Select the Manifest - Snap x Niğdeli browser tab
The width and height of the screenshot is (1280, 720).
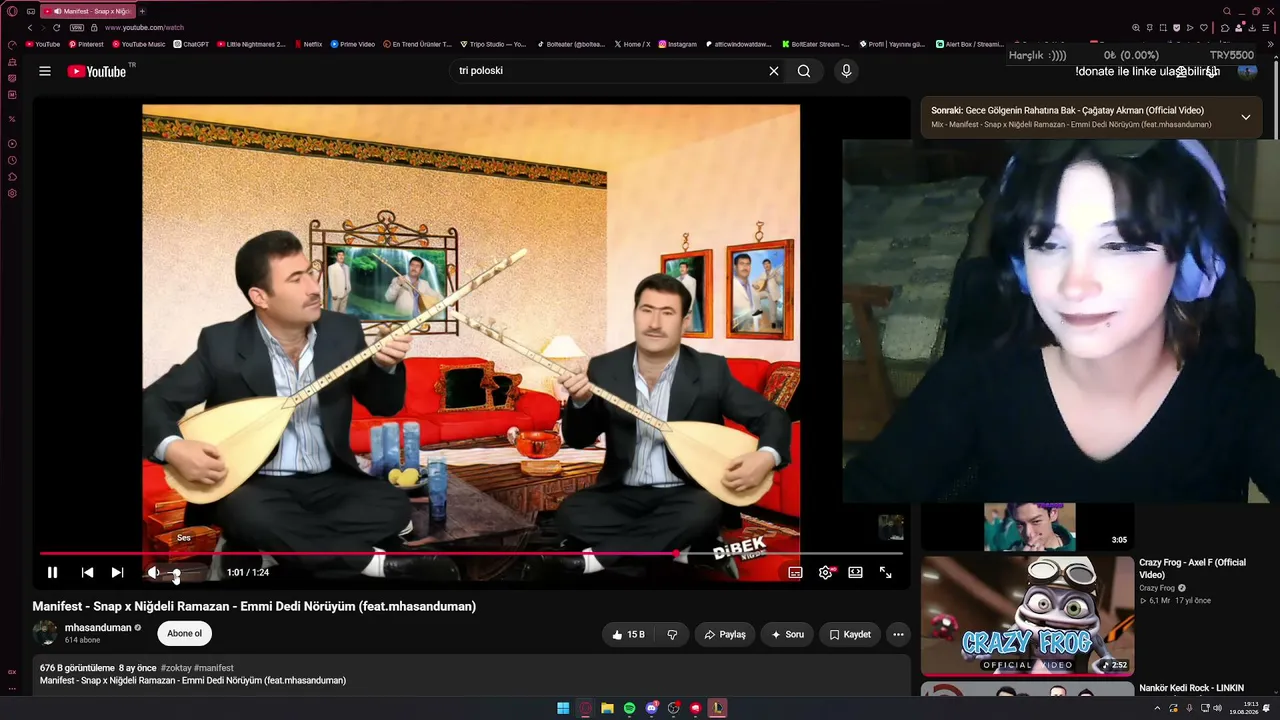[88, 11]
